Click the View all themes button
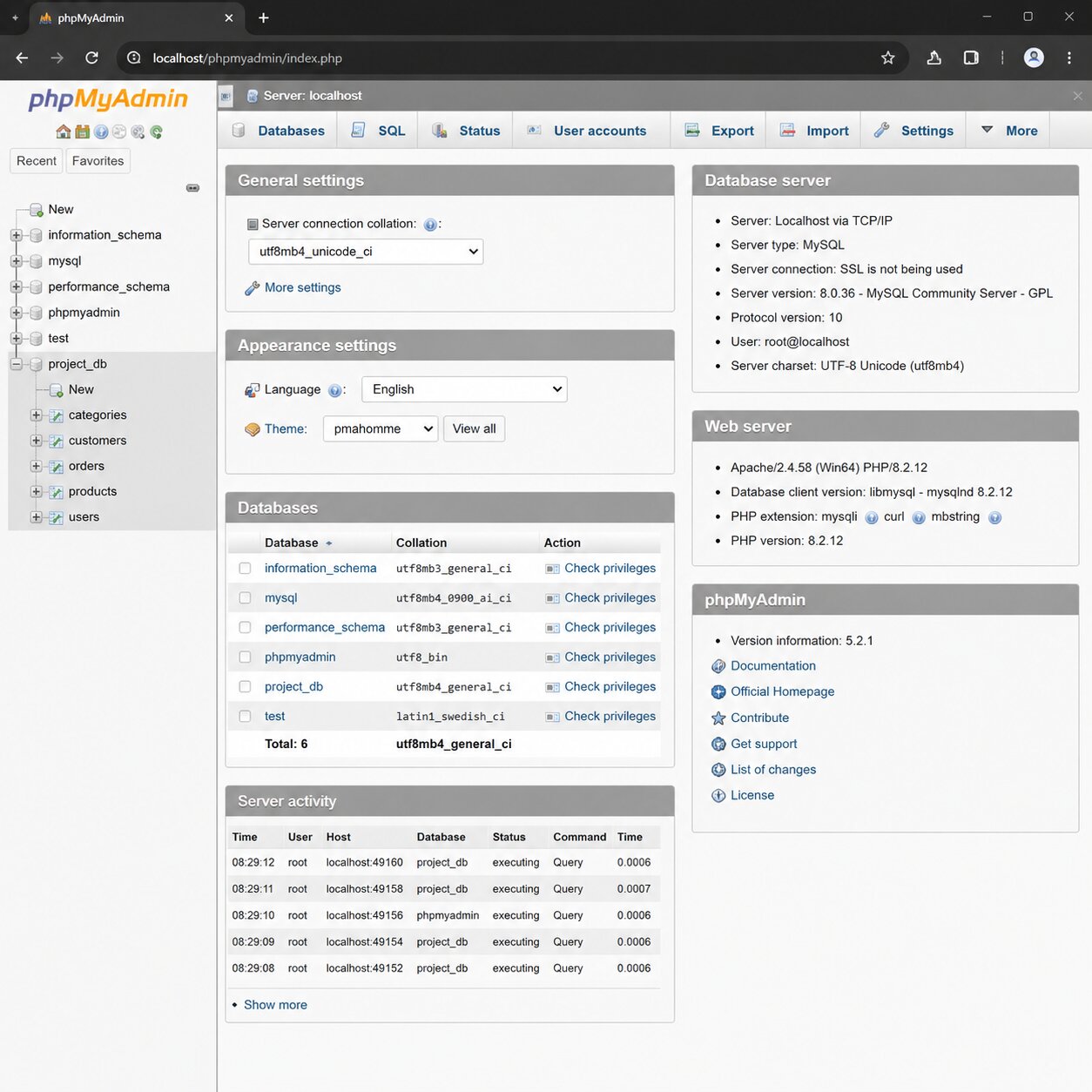This screenshot has height=1092, width=1092. point(475,428)
